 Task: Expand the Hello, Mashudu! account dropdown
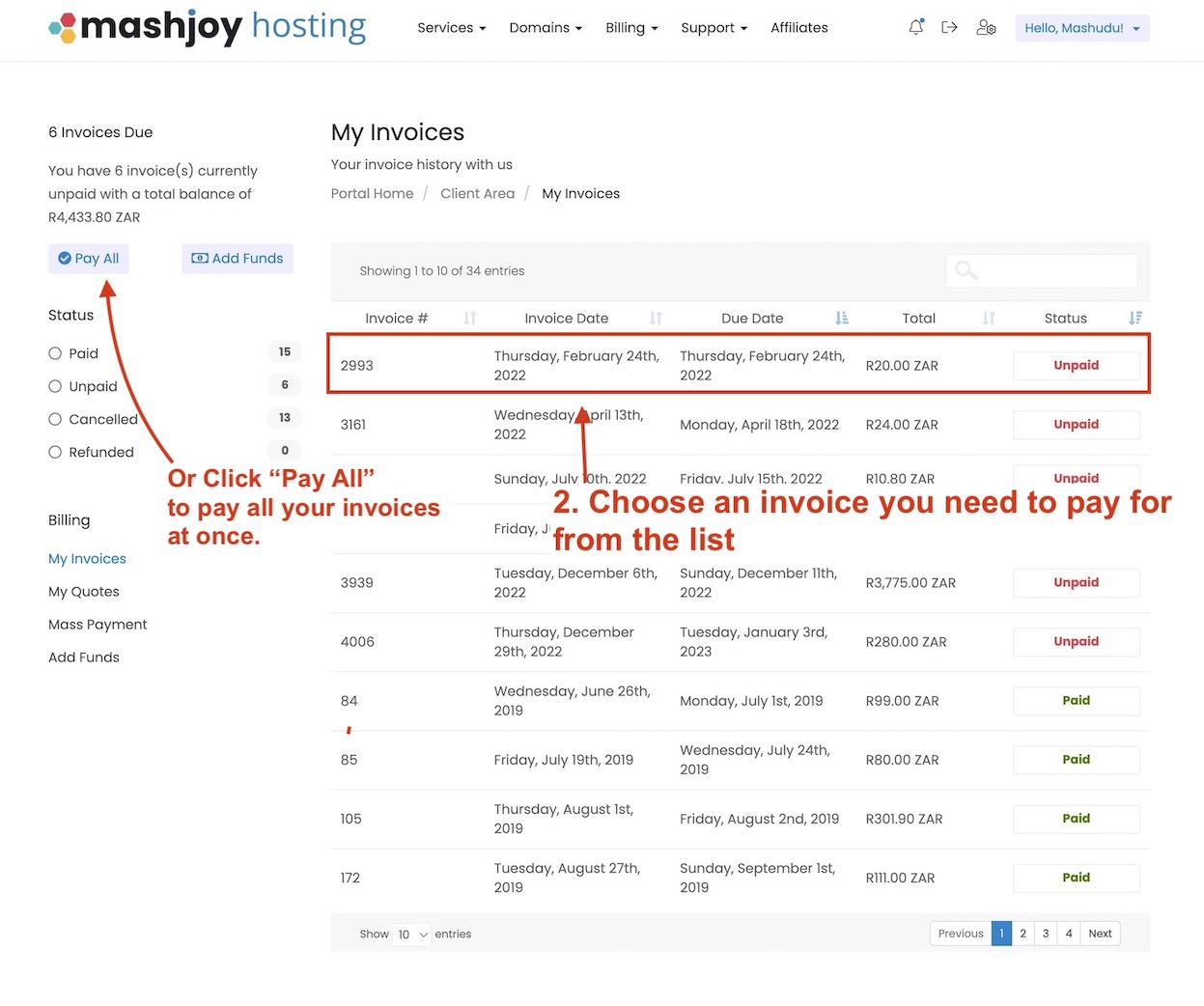point(1081,27)
